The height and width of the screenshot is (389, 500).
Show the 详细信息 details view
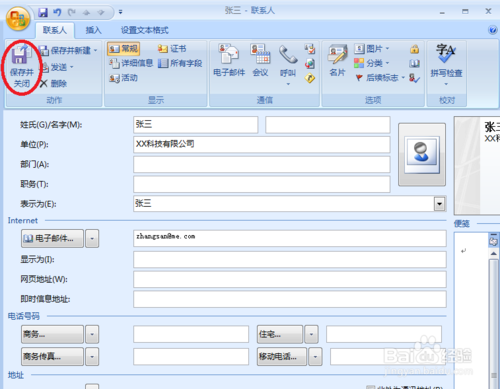(x=131, y=63)
